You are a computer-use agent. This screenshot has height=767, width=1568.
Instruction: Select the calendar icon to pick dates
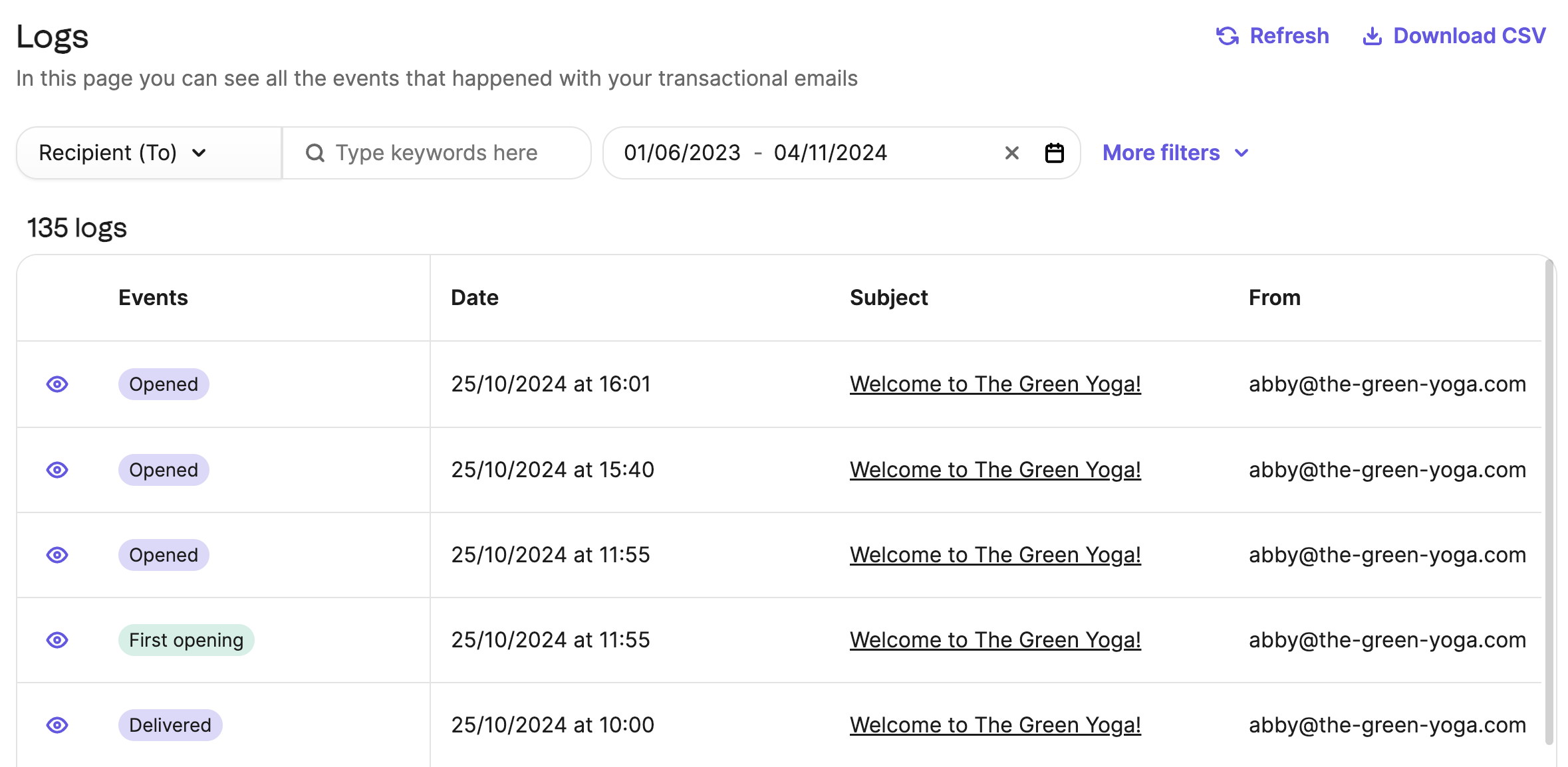pos(1055,152)
